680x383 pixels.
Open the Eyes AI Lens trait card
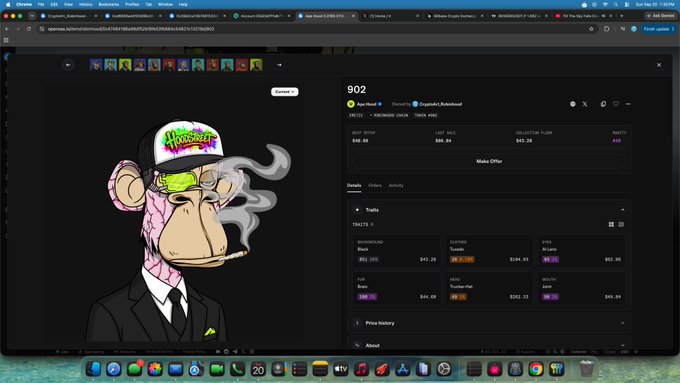click(x=582, y=251)
